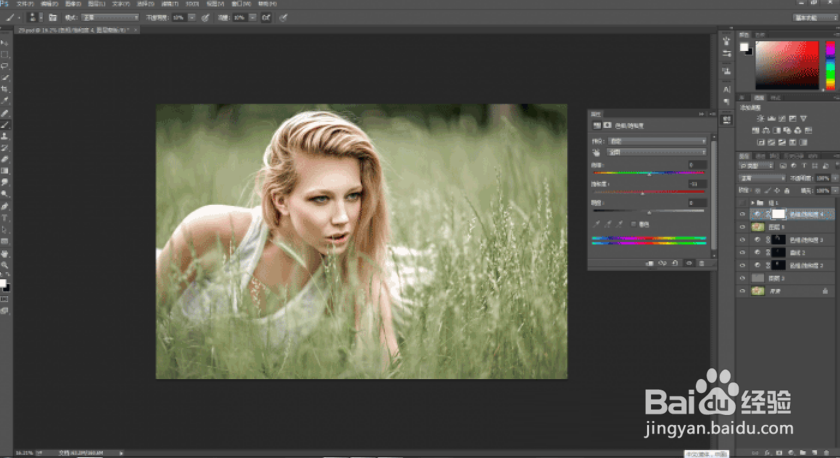Select the Horizontal Type tool

click(4, 218)
